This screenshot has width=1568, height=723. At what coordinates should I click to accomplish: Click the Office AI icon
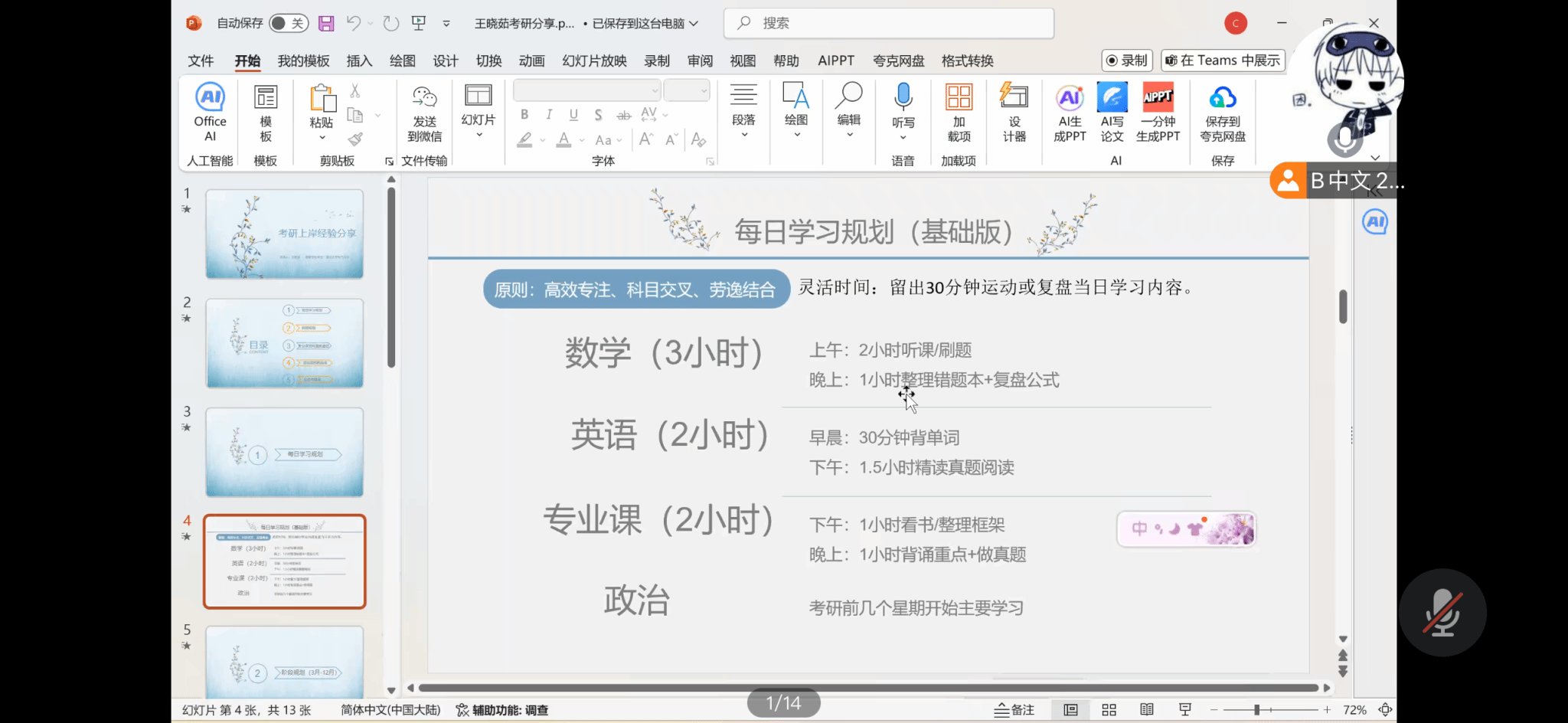click(x=210, y=98)
